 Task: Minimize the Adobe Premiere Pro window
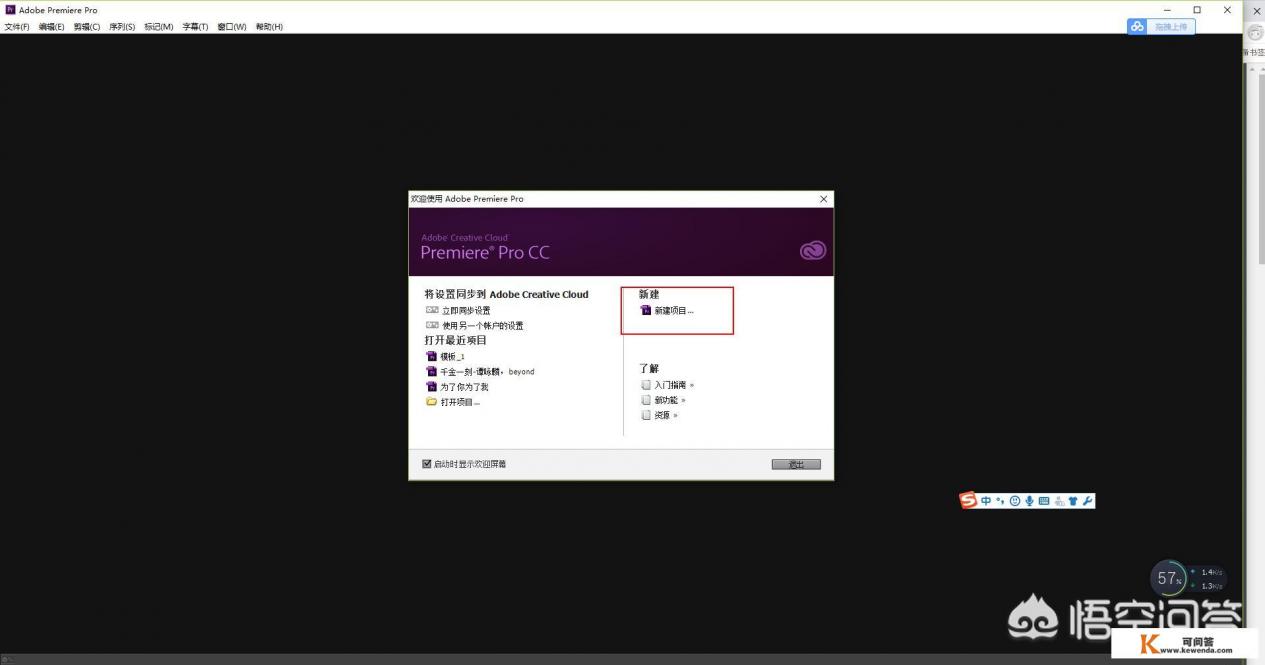pos(1167,10)
